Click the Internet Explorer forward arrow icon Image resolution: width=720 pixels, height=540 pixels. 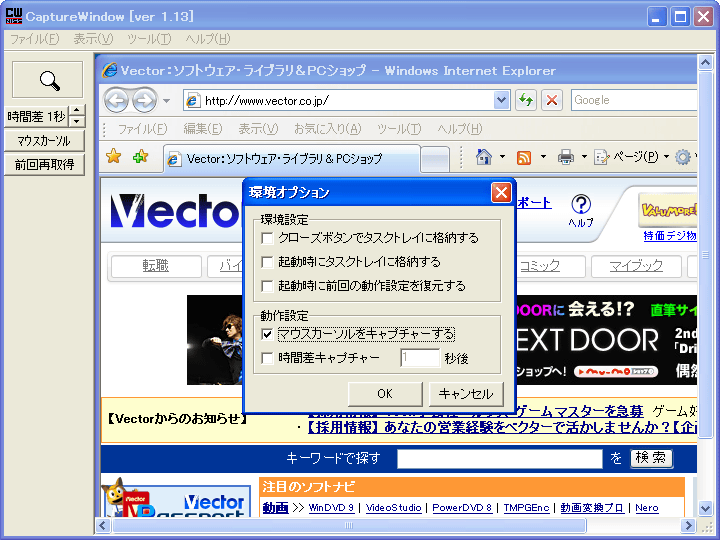pyautogui.click(x=144, y=100)
